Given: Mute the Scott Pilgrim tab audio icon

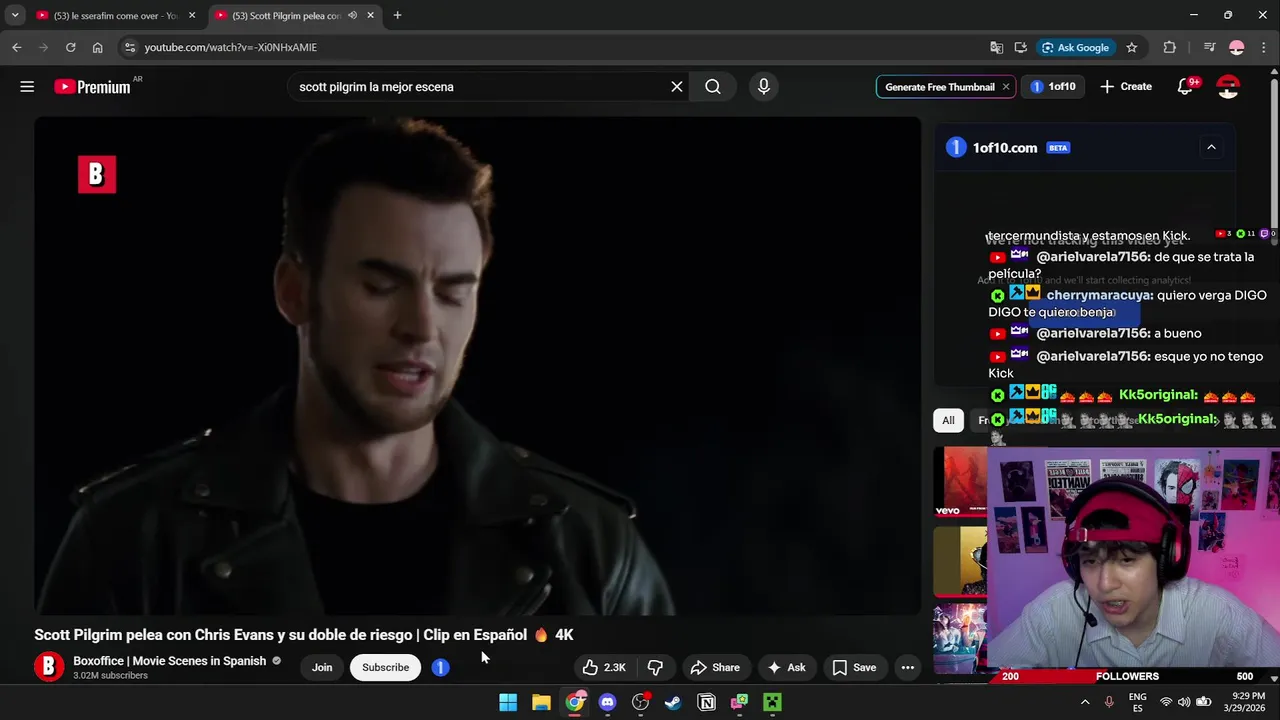Looking at the screenshot, I should (x=353, y=15).
